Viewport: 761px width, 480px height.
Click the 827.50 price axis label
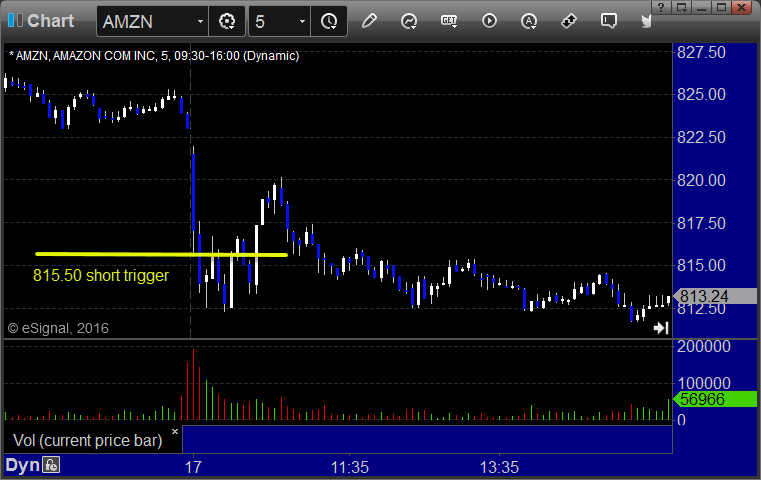701,52
